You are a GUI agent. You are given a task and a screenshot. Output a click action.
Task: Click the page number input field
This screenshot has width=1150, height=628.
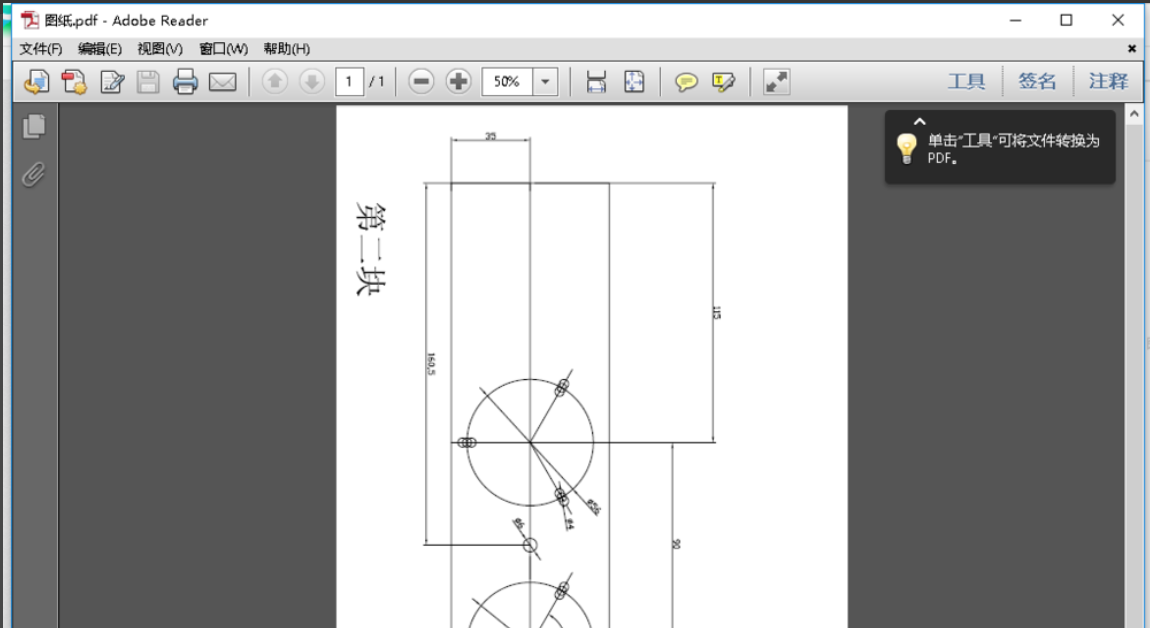(x=350, y=81)
